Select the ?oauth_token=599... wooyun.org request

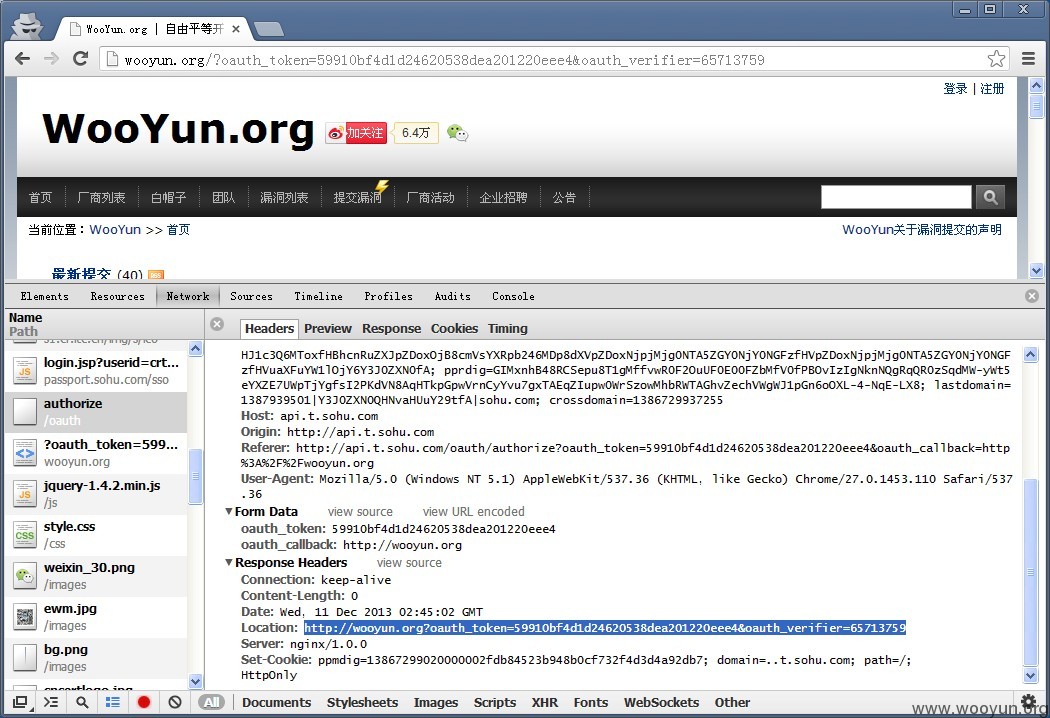tap(96, 453)
